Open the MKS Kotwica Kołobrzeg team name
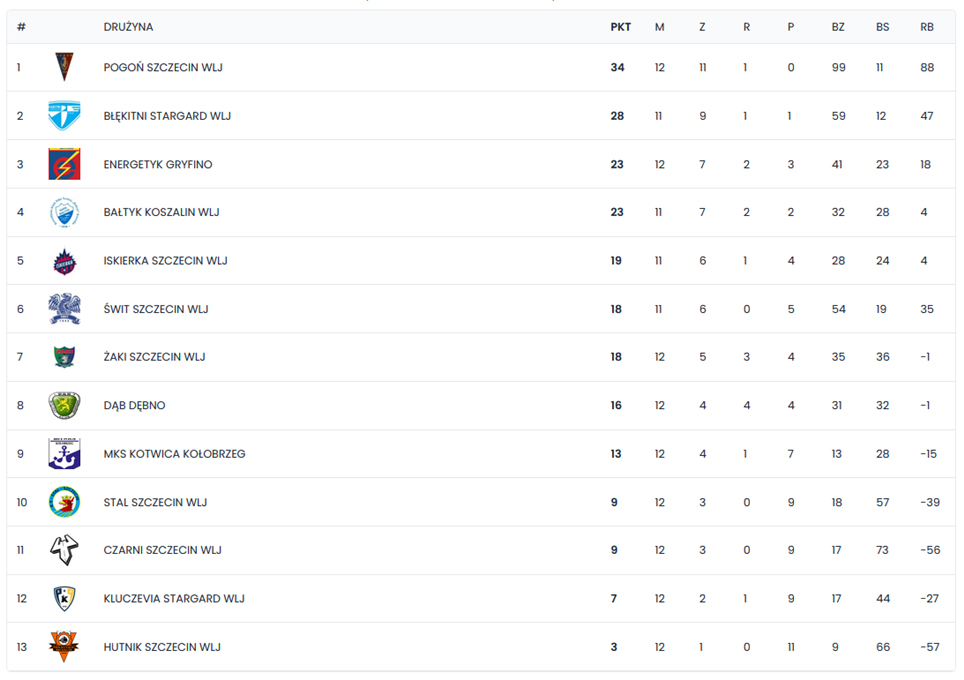 click(x=175, y=454)
